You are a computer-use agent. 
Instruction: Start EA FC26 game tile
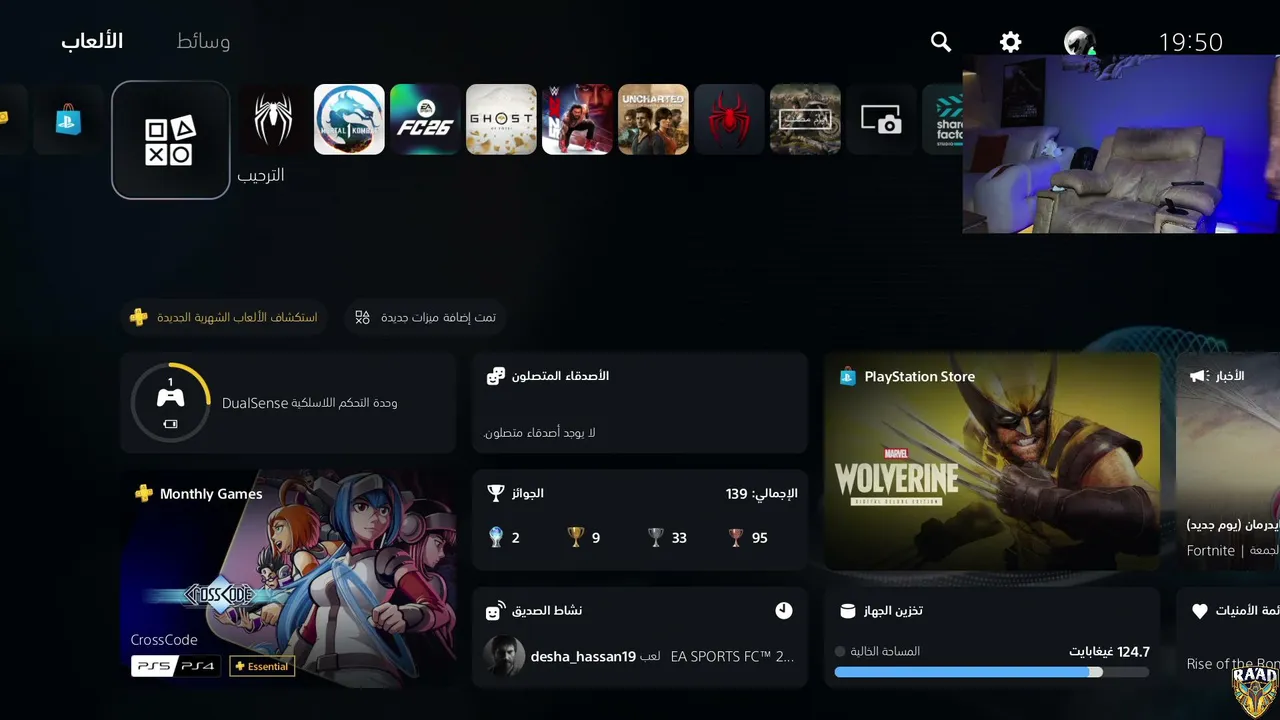pos(425,120)
